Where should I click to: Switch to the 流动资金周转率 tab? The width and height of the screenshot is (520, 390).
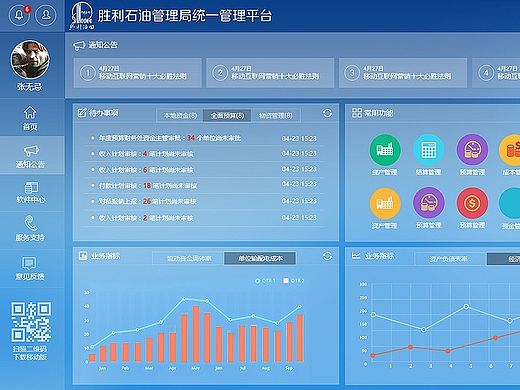click(x=189, y=258)
